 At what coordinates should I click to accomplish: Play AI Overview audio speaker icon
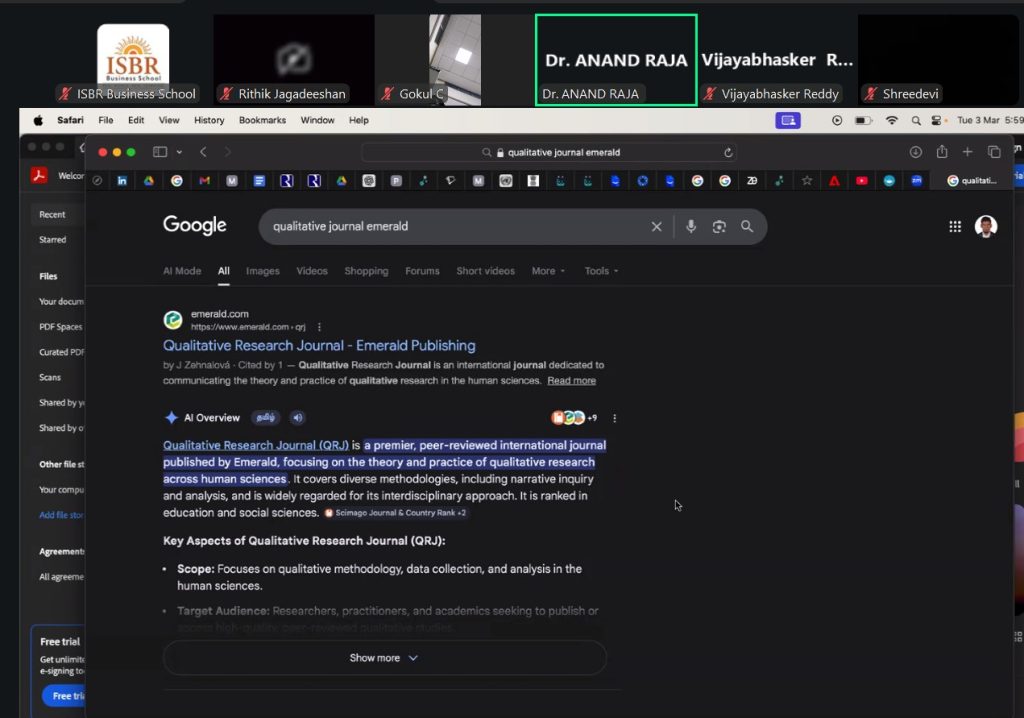pos(298,418)
